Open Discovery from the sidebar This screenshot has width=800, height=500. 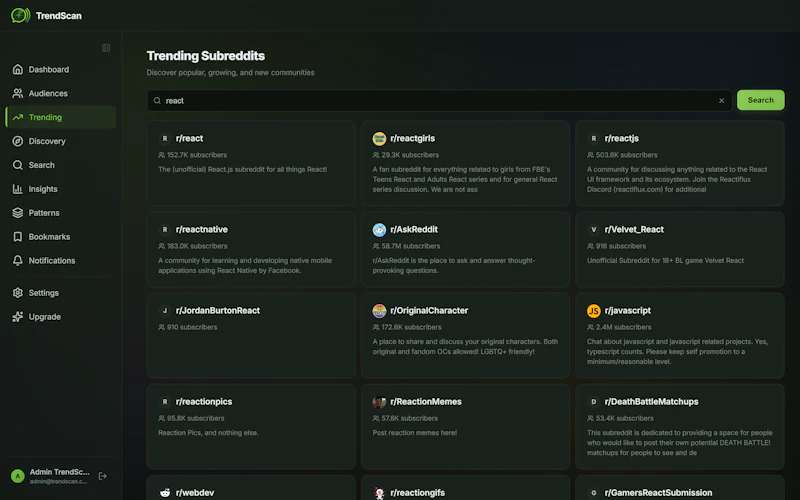tap(60, 141)
